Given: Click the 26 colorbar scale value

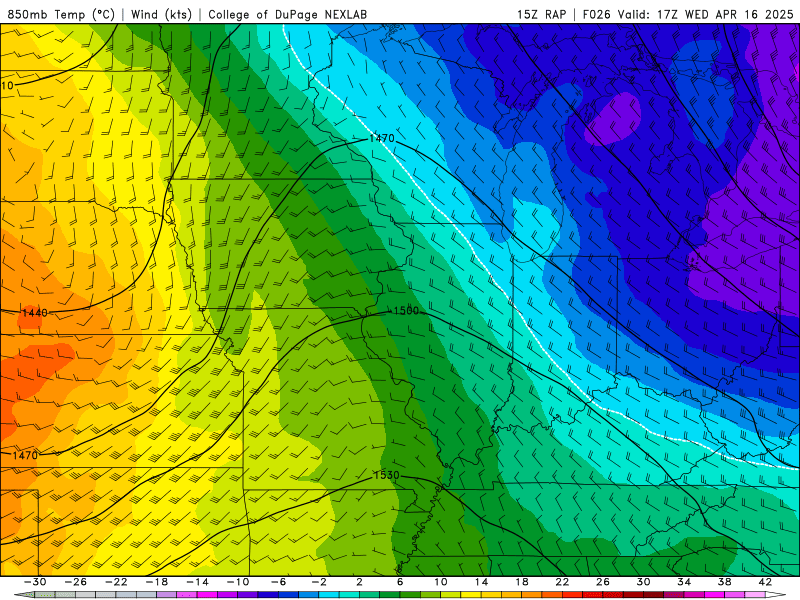Looking at the screenshot, I should [603, 582].
